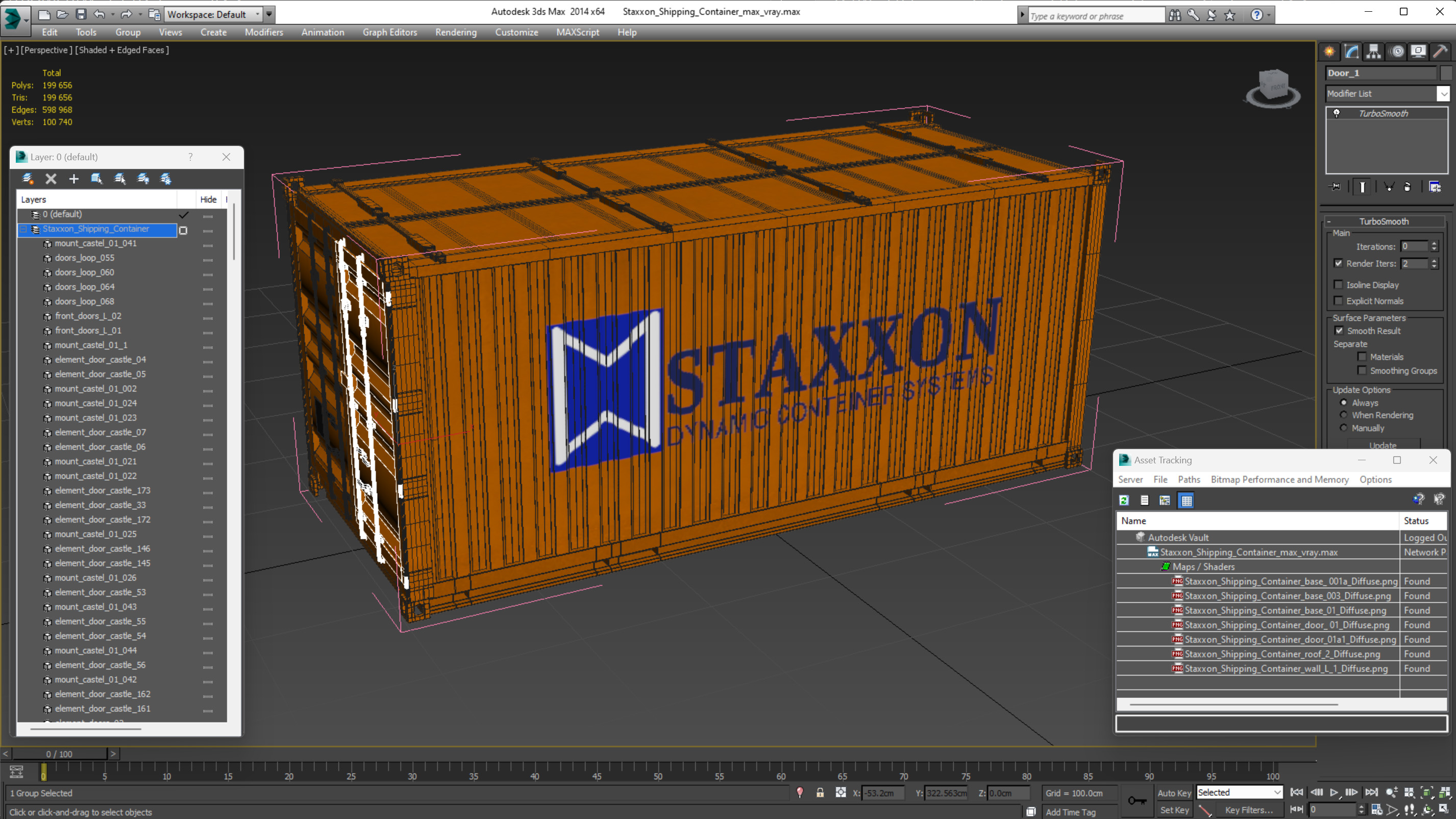Open the Motion command panel tab

point(1397,52)
